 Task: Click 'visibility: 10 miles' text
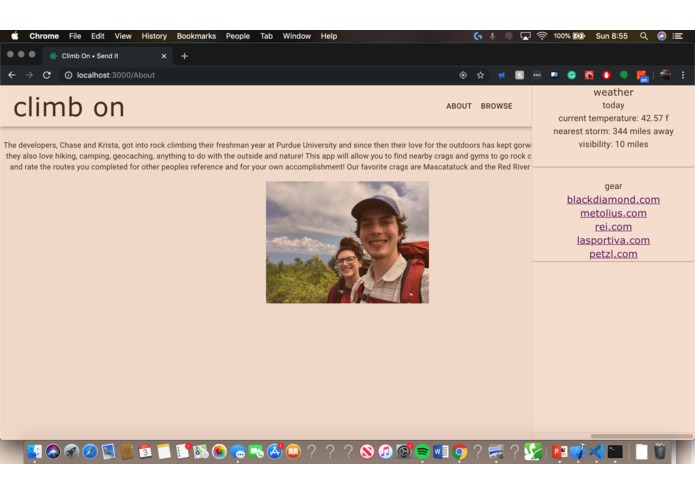tap(613, 144)
